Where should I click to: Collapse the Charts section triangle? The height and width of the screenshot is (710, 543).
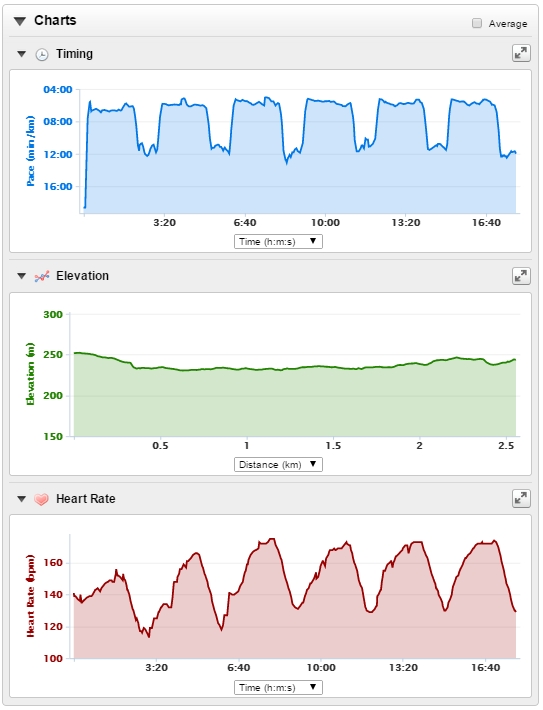pyautogui.click(x=20, y=21)
